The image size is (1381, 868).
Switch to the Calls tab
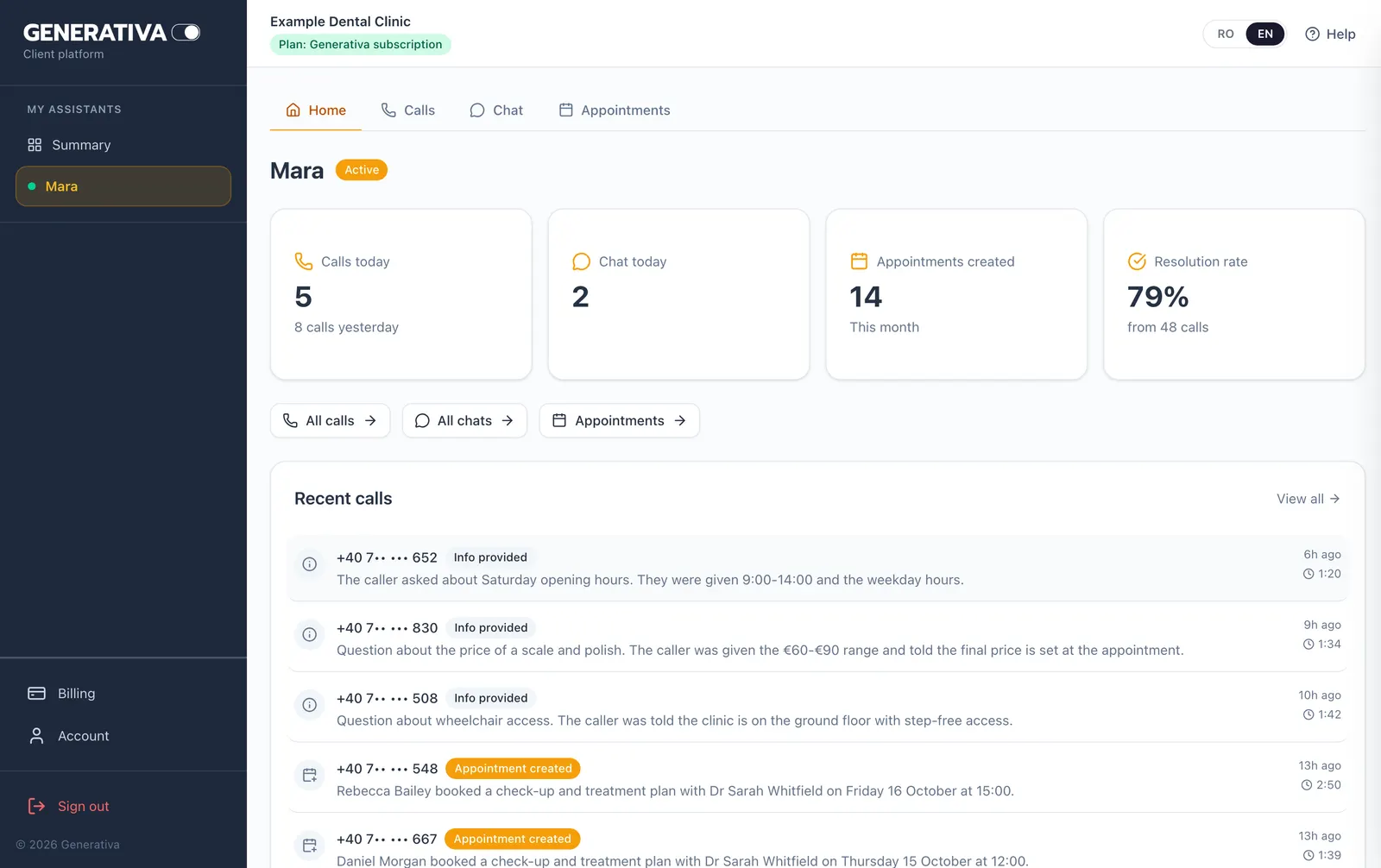(x=408, y=110)
